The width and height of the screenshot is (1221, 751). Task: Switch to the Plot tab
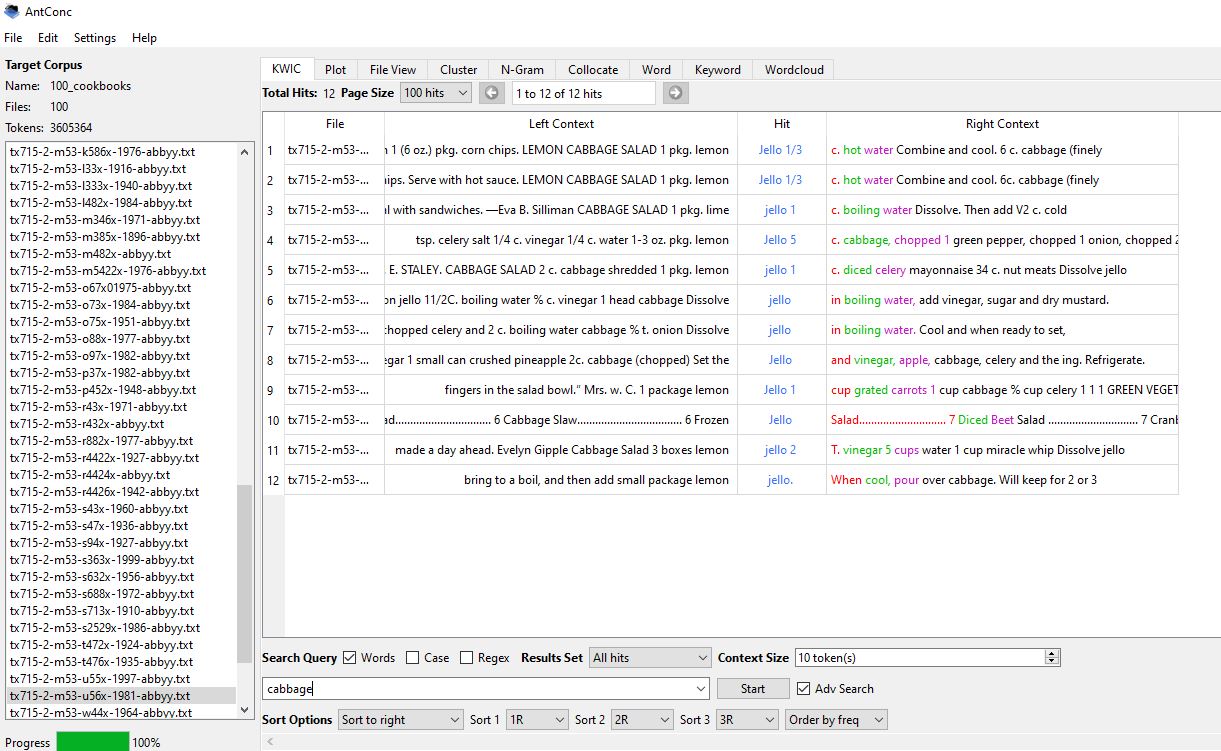tap(335, 70)
